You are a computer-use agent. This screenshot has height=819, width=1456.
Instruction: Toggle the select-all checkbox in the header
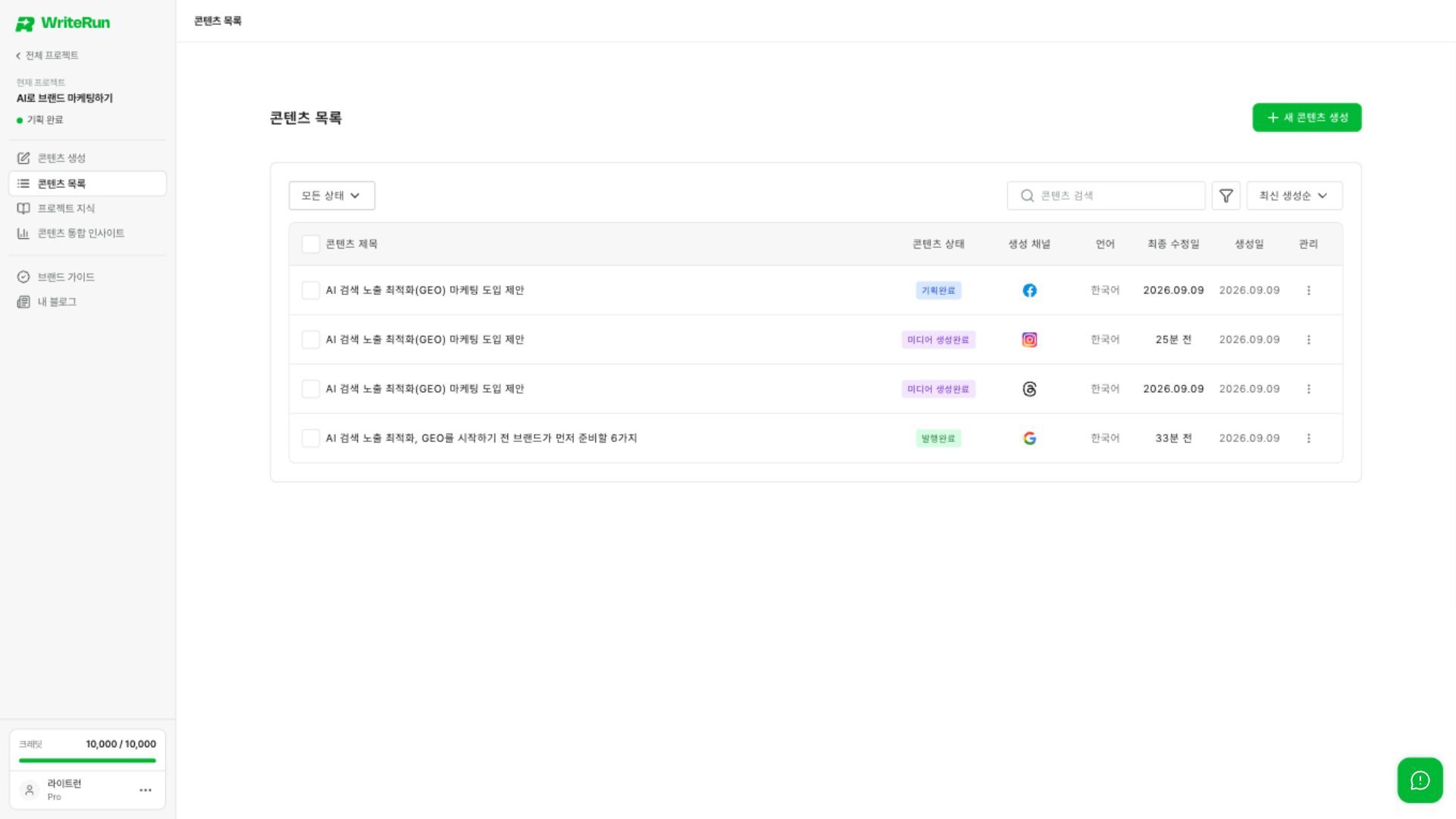[x=310, y=244]
